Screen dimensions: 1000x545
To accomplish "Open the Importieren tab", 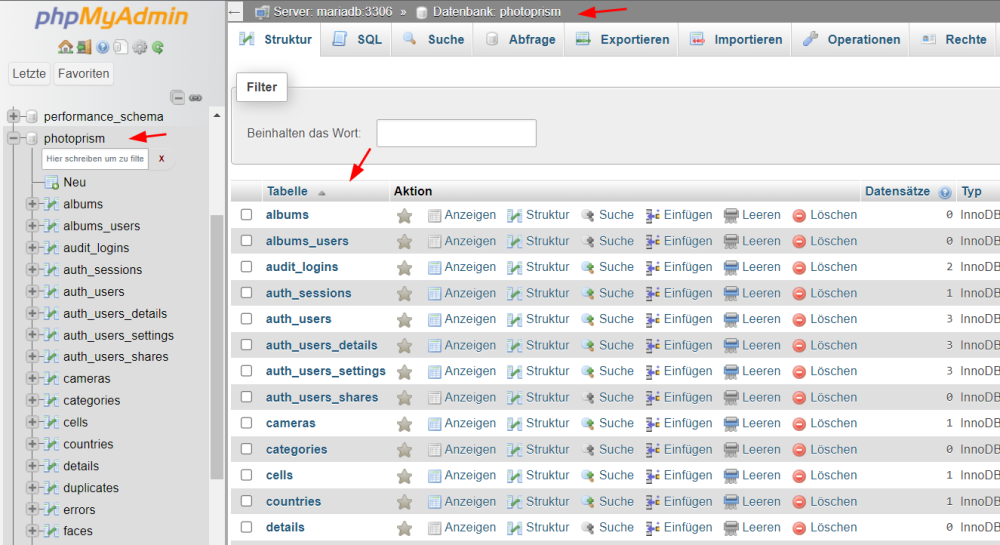I will [735, 40].
